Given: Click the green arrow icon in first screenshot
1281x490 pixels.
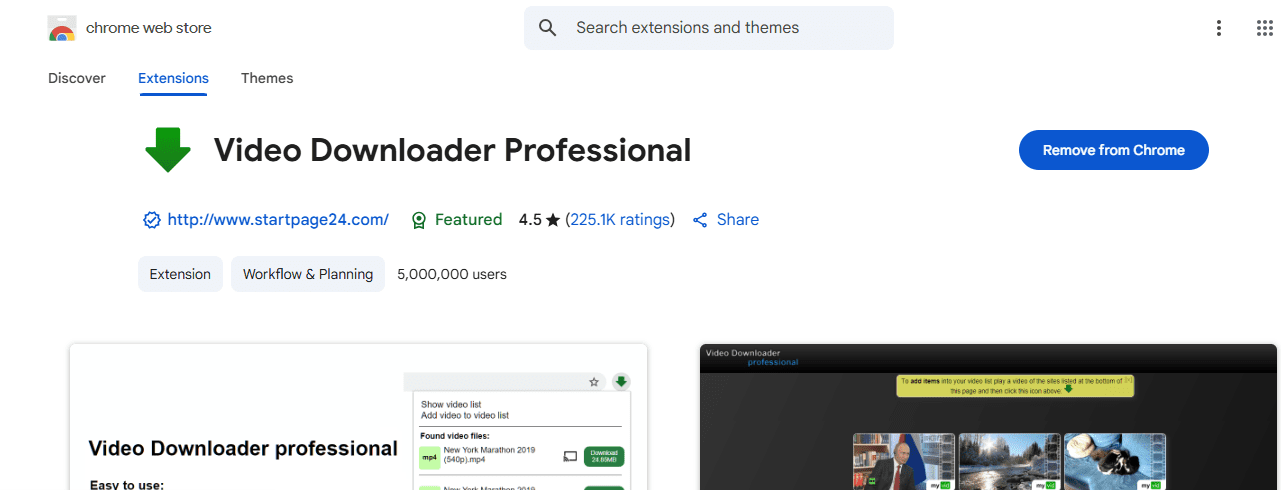Looking at the screenshot, I should (621, 382).
